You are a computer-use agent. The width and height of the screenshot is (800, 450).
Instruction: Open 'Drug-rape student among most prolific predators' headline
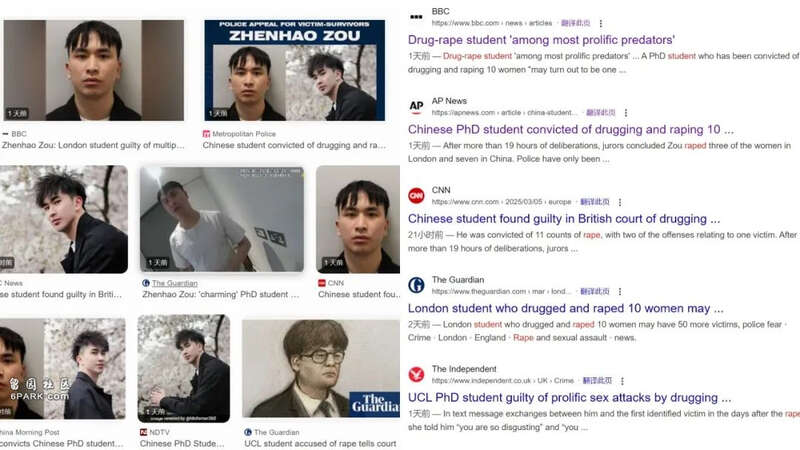click(541, 40)
